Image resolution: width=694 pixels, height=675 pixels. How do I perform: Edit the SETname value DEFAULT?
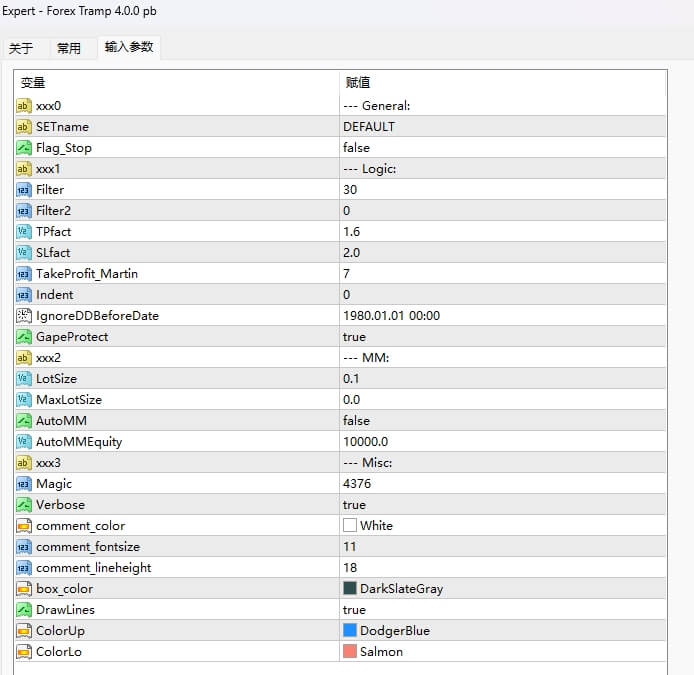(502, 127)
